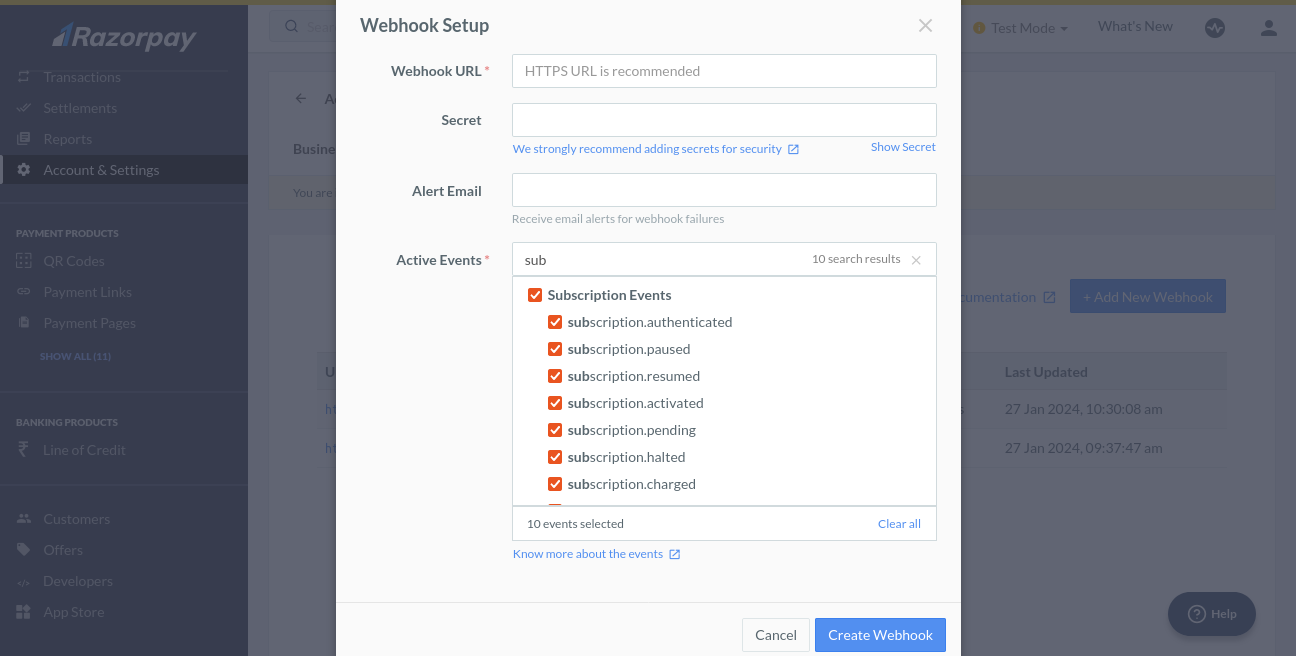
Task: Click the Account & Settings gear icon
Action: pos(22,169)
